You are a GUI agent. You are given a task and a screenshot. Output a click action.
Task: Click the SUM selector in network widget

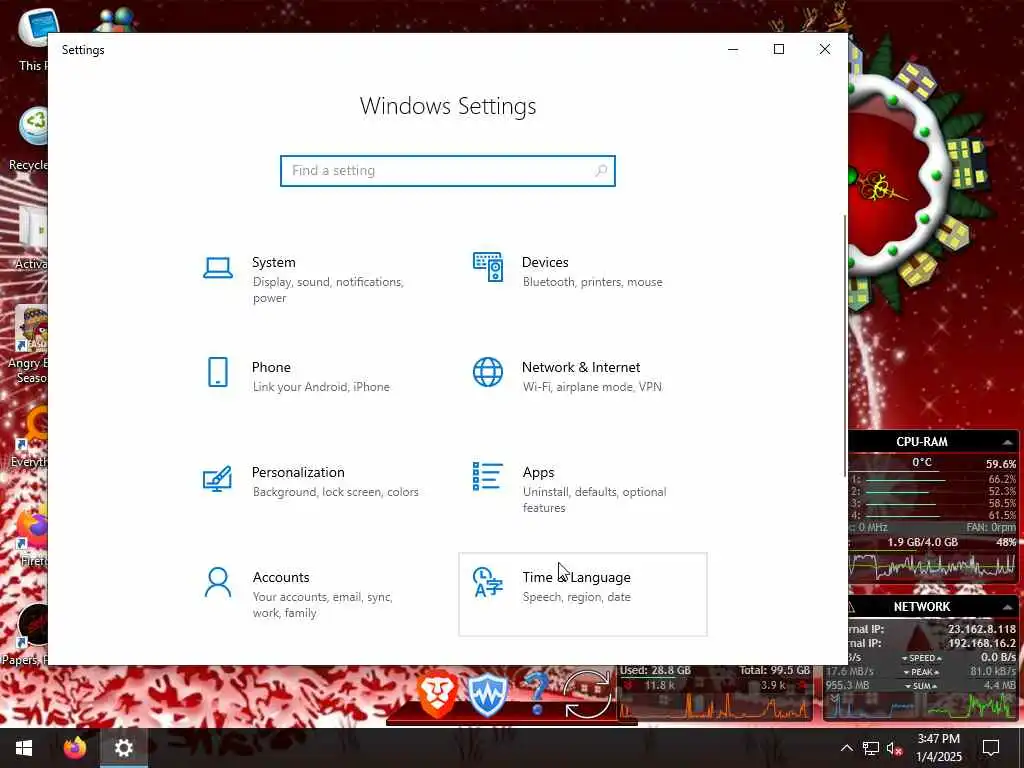coord(921,686)
